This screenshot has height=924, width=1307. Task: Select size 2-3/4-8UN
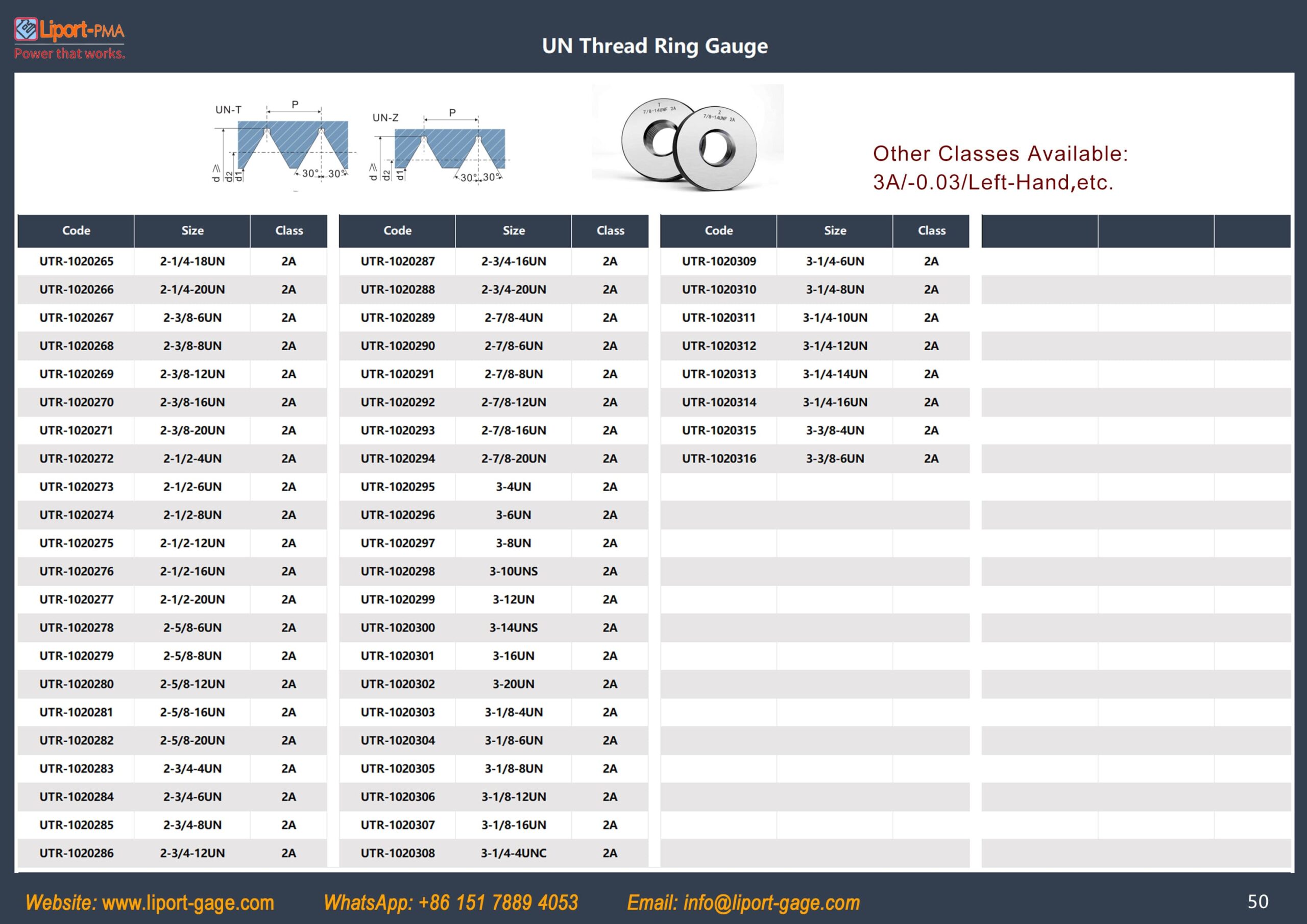coord(192,825)
